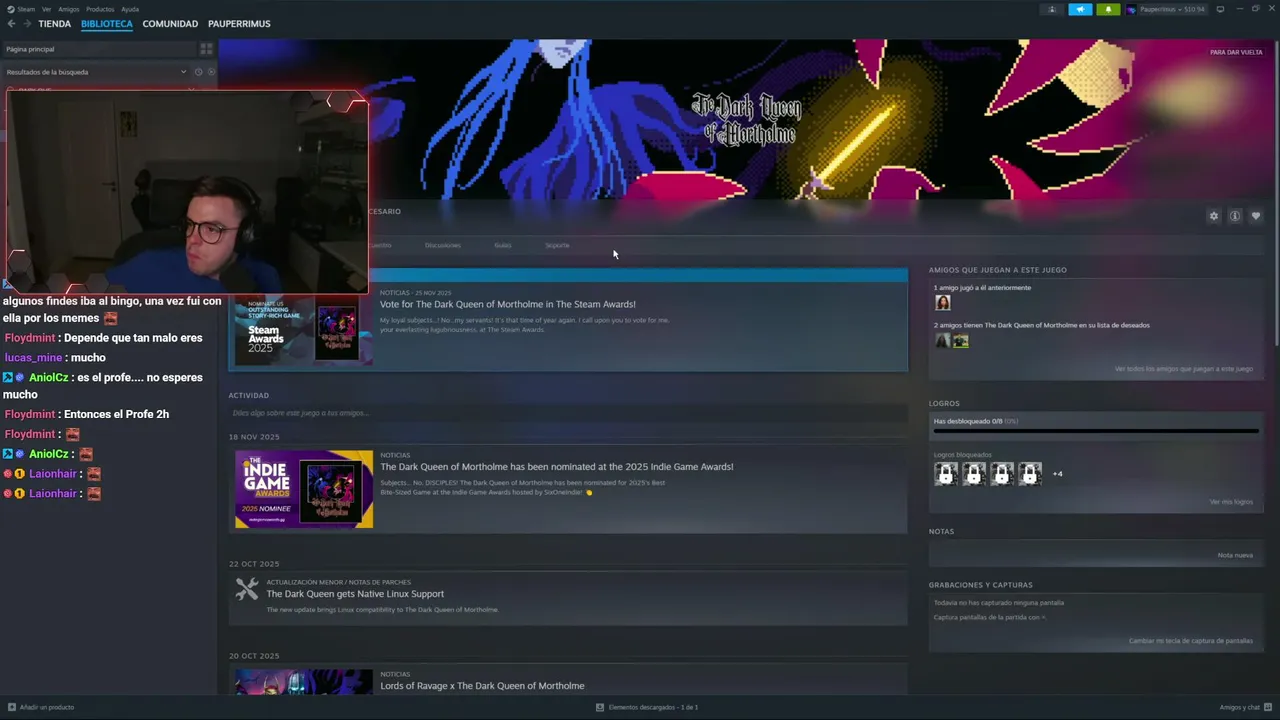Switch to the TIENDA tab
Screen dimensions: 1280x720
point(55,23)
